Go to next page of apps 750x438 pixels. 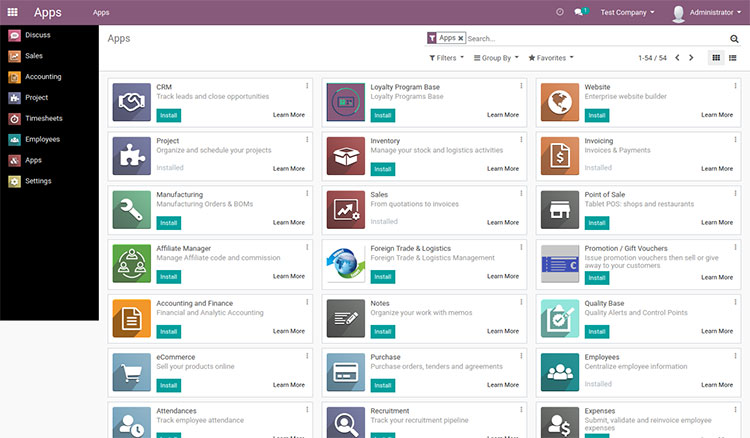[x=691, y=58]
